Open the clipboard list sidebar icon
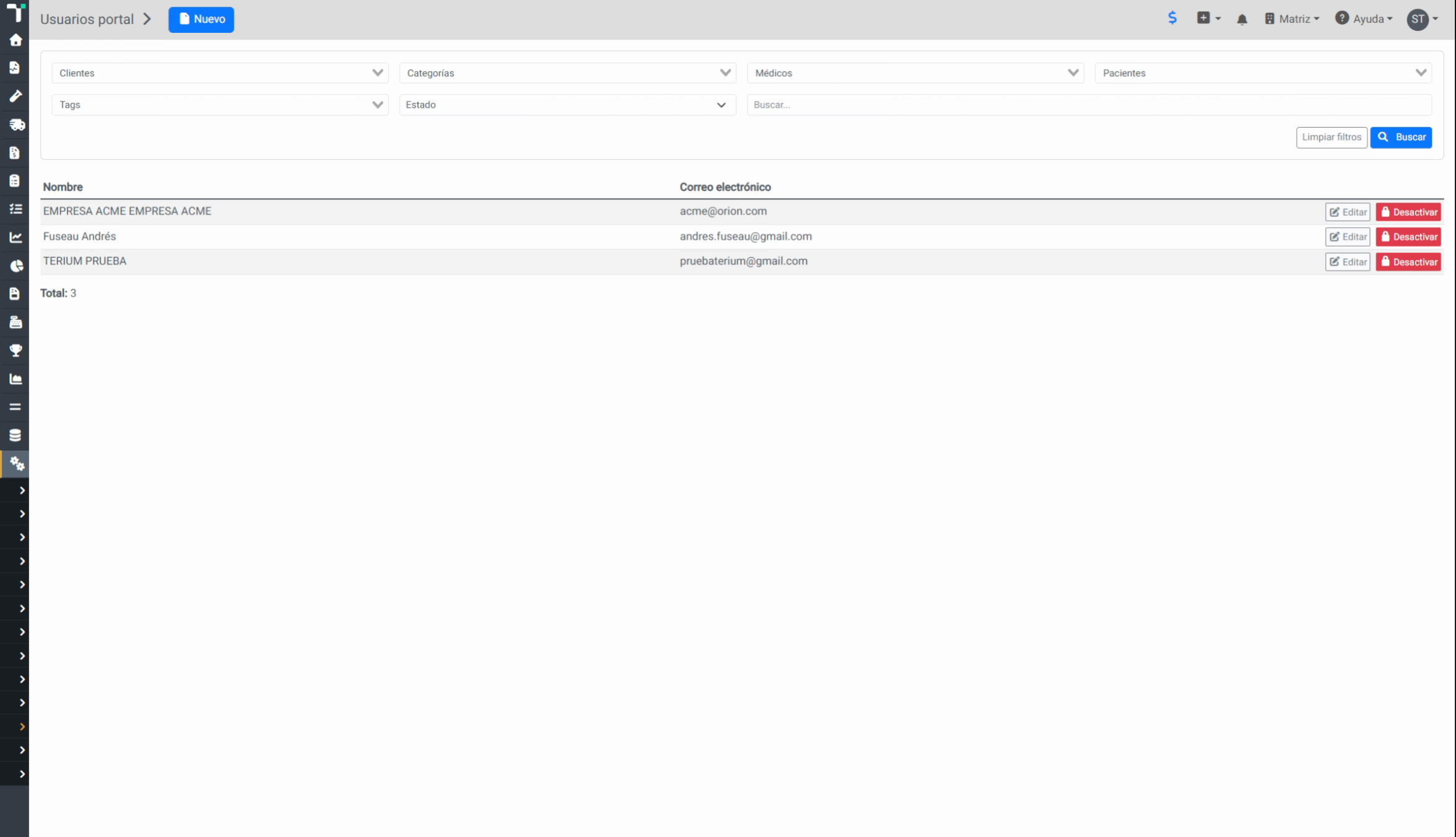 pos(15,180)
